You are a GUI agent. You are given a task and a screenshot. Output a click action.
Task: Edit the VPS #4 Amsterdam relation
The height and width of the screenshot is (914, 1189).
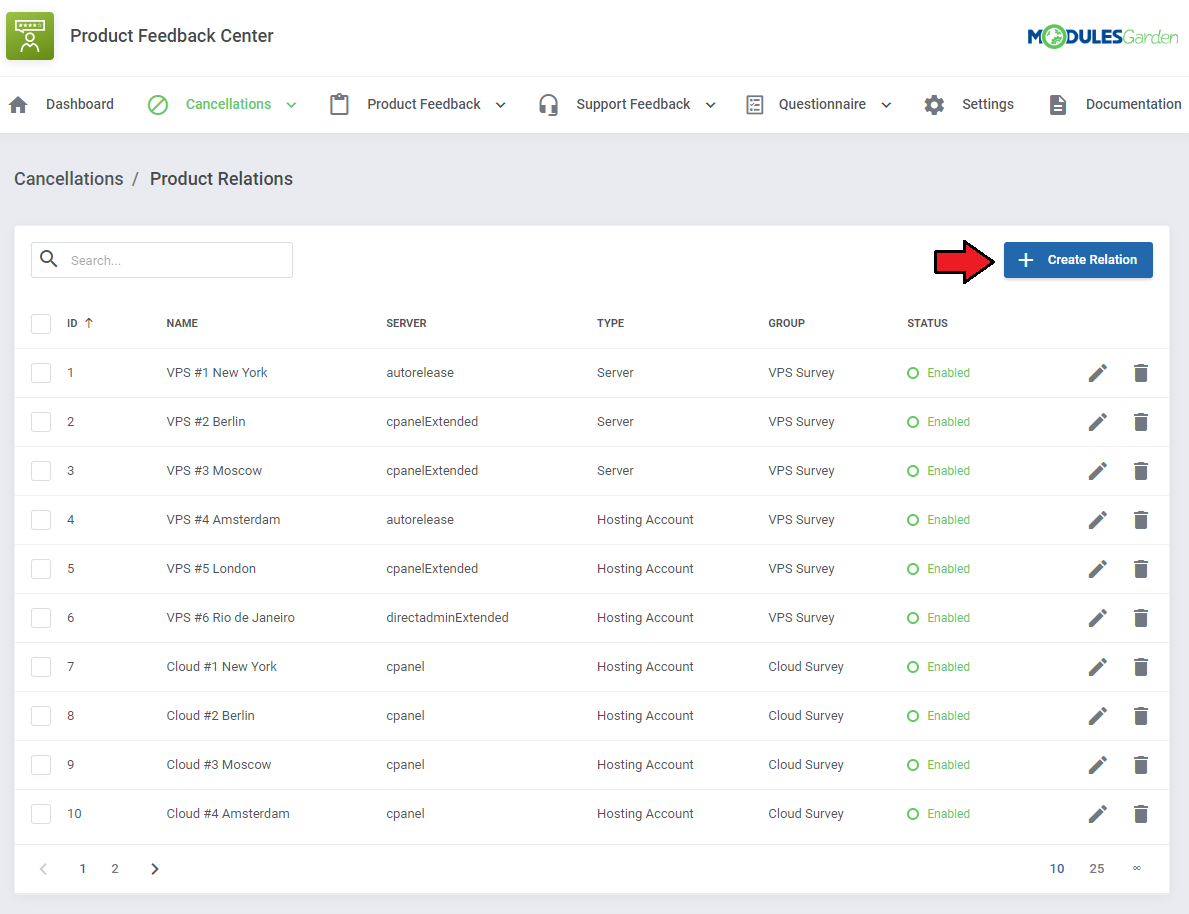1097,520
